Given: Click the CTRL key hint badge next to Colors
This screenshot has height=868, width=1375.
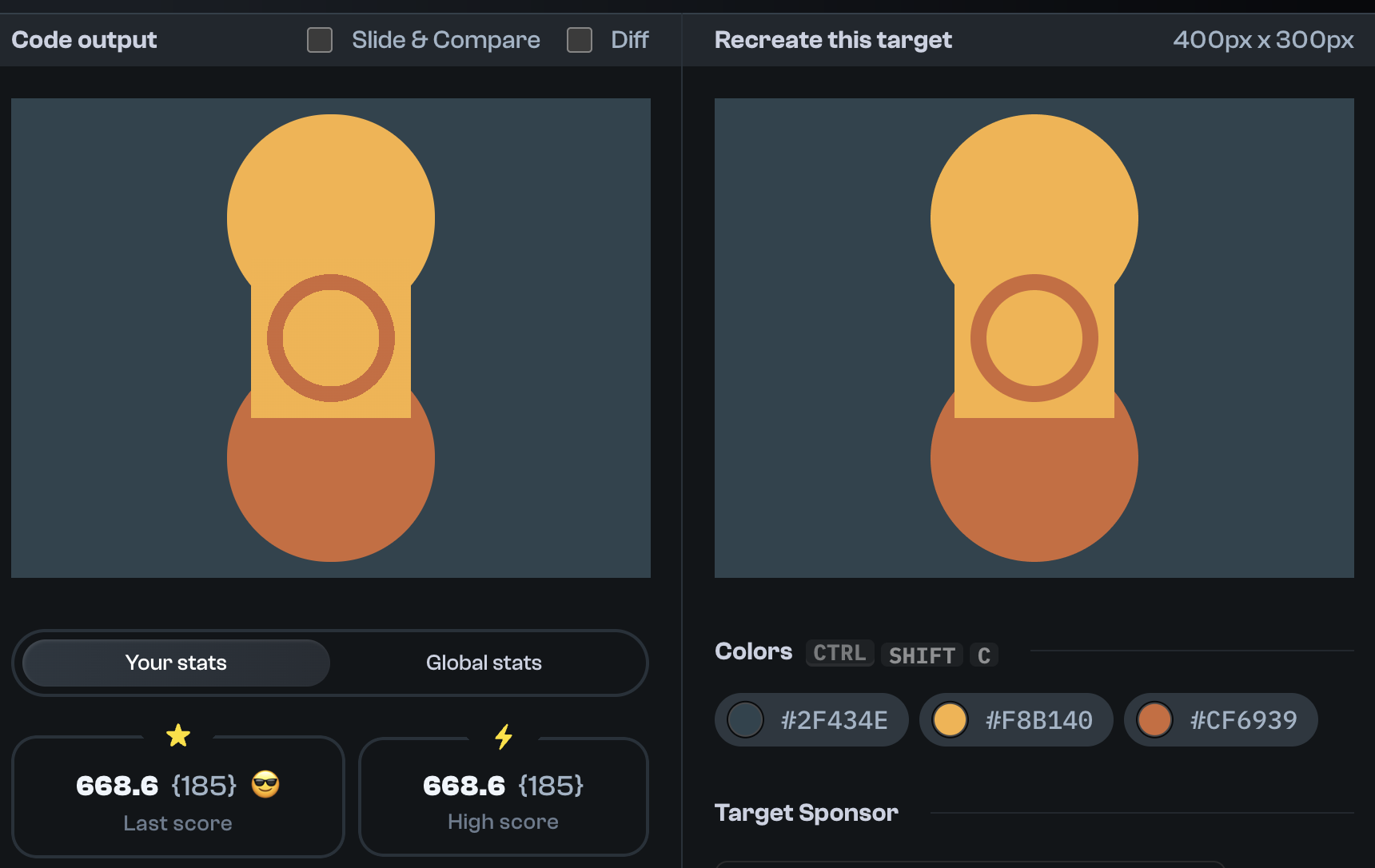Looking at the screenshot, I should point(839,653).
